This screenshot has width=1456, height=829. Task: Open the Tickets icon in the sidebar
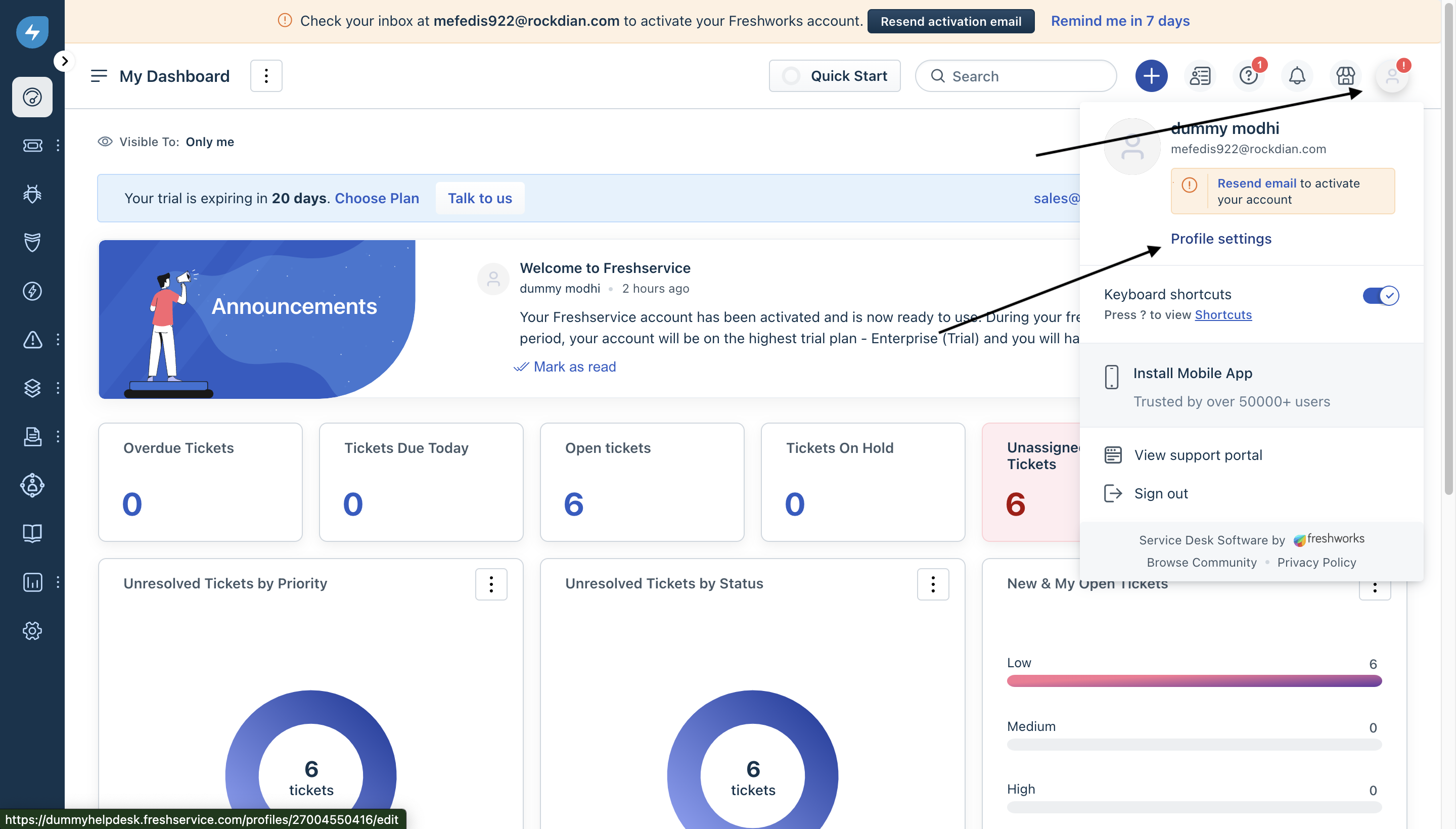pyautogui.click(x=32, y=146)
